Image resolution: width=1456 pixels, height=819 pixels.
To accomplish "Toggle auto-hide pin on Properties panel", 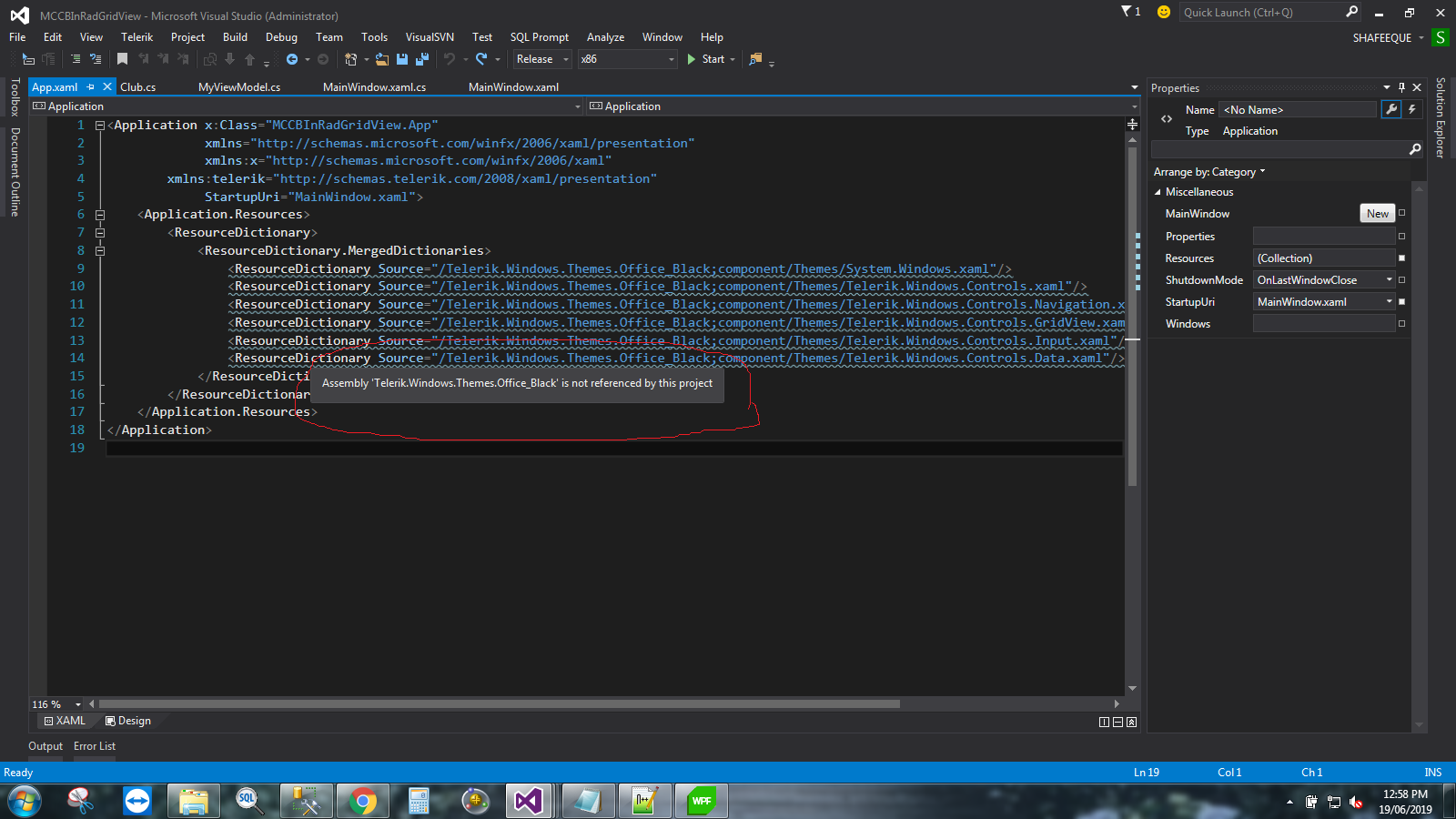I will coord(1402,88).
